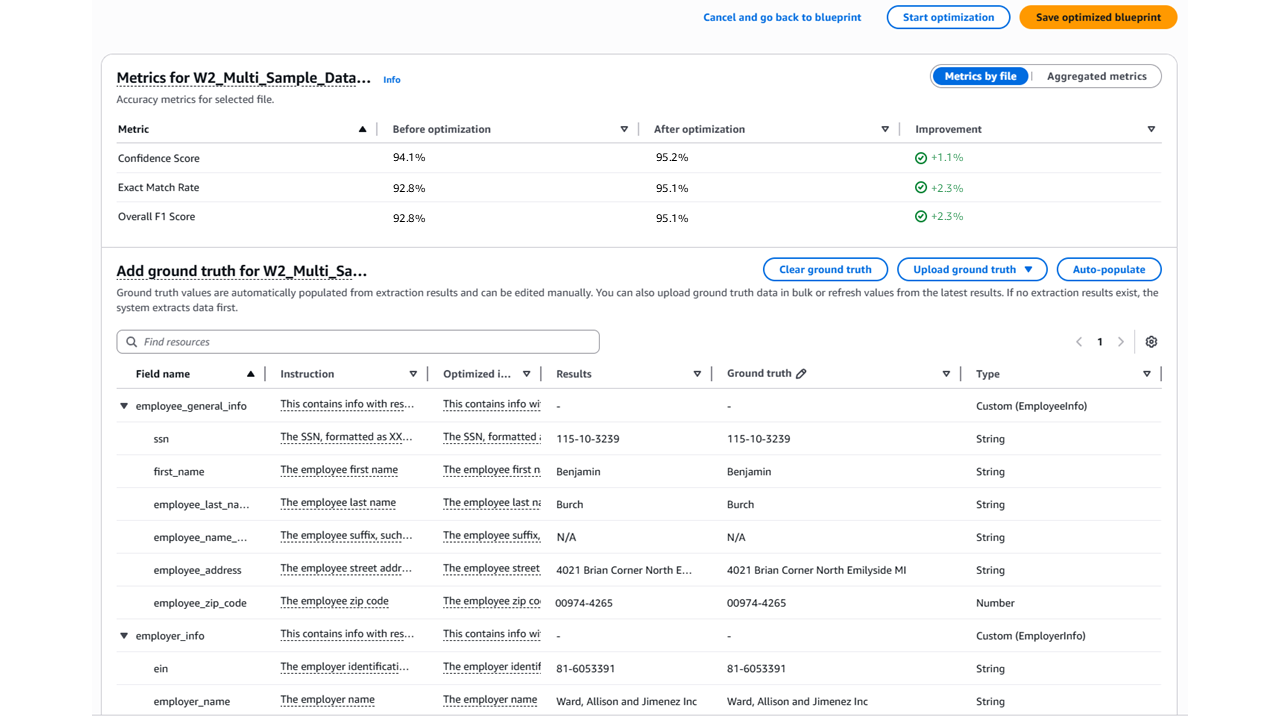
Task: Sort by Field name ascending arrow
Action: click(x=250, y=374)
